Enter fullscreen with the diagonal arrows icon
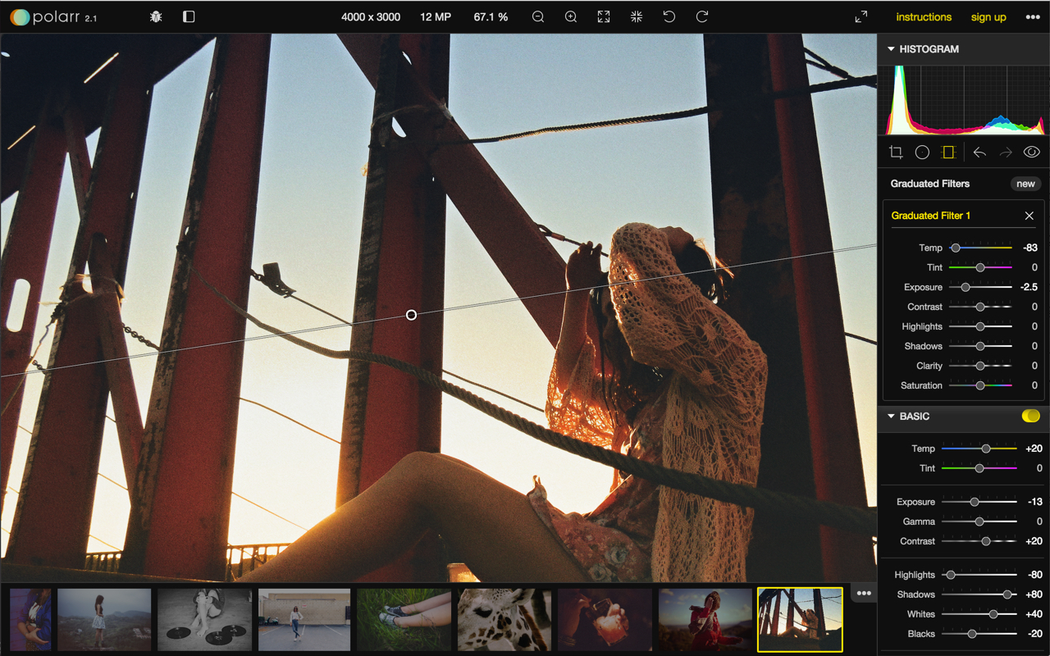 [x=861, y=17]
